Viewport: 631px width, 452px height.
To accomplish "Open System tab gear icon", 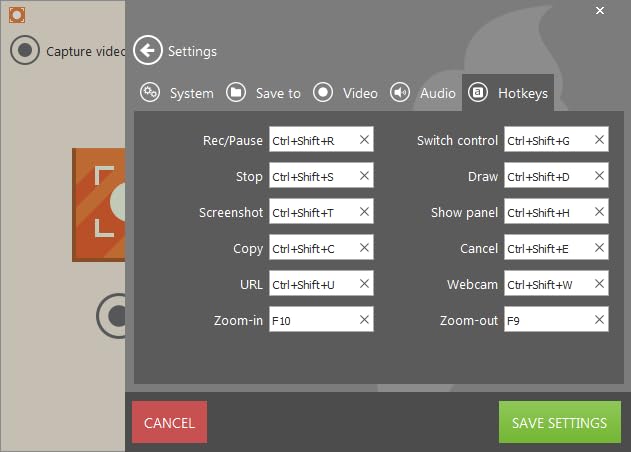I will [x=150, y=93].
